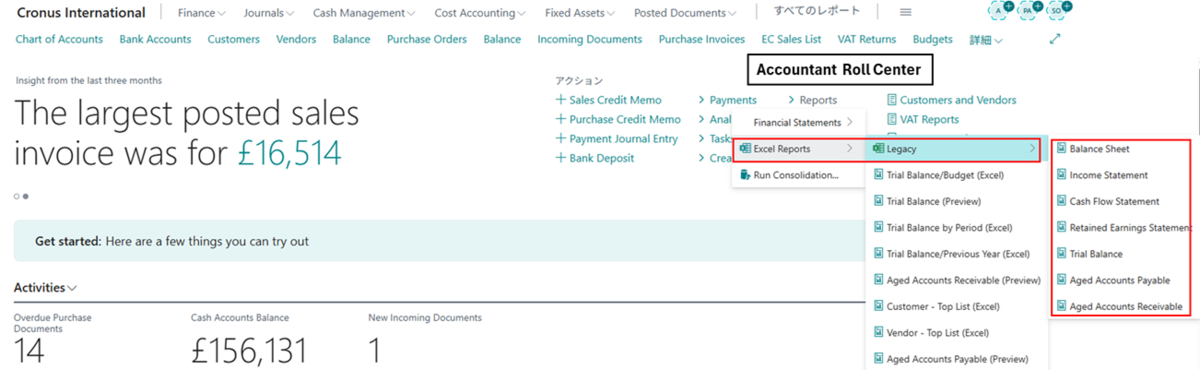Collapse the Activities section chevron

pos(72,288)
